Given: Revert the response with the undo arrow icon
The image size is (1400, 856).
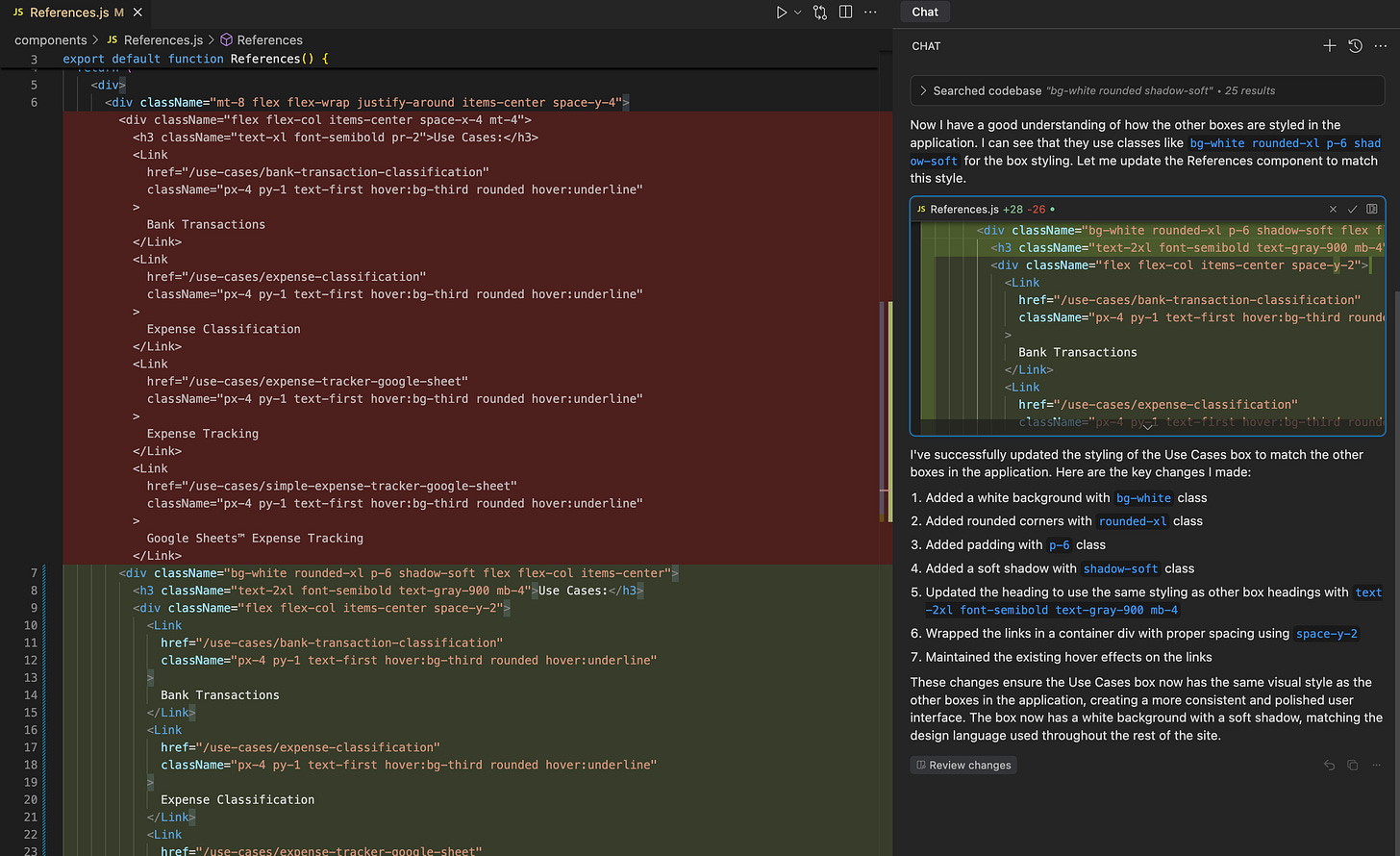Looking at the screenshot, I should point(1330,766).
